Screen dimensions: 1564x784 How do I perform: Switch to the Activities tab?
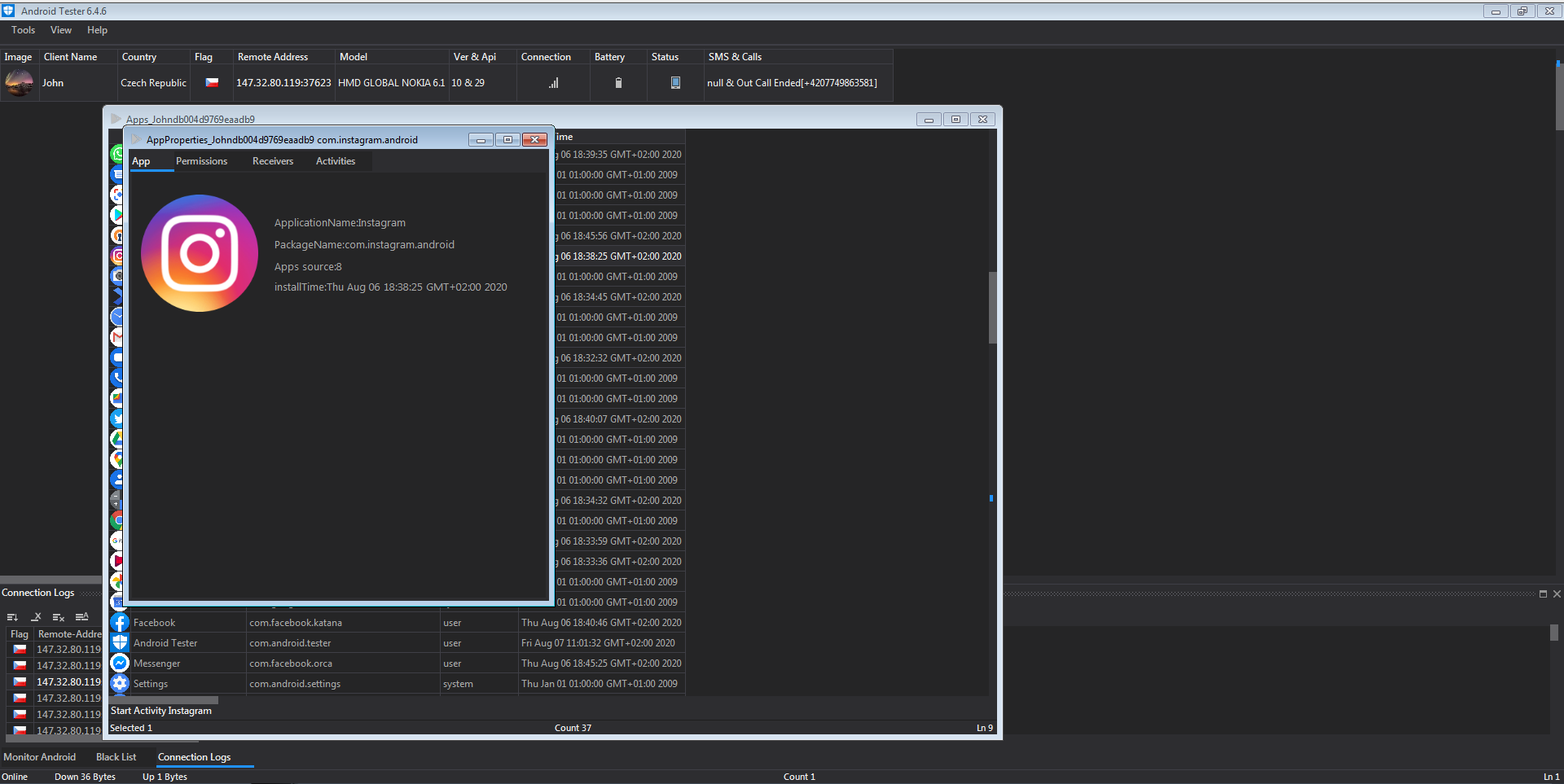[336, 161]
